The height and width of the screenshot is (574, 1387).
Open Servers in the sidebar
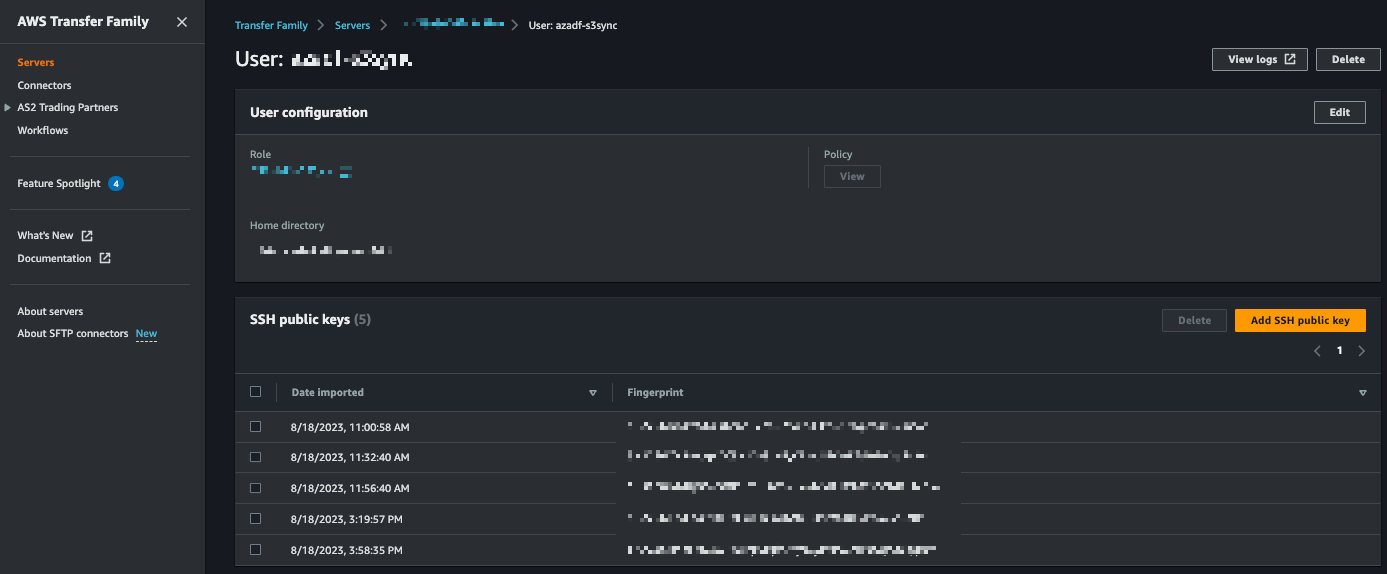(x=36, y=63)
